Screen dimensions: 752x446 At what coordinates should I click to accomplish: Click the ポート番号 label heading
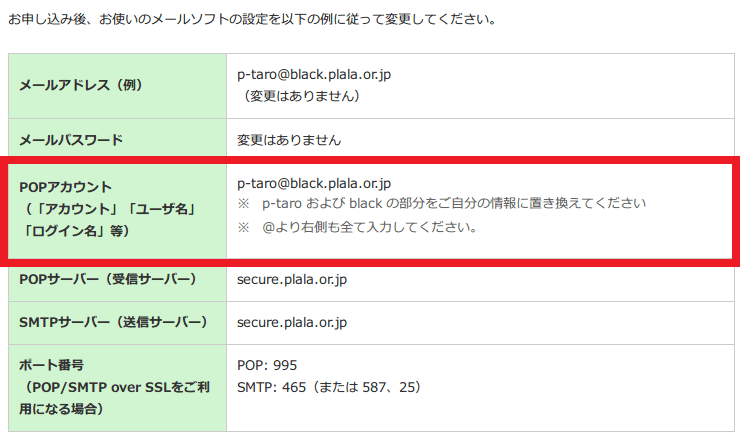coord(58,366)
